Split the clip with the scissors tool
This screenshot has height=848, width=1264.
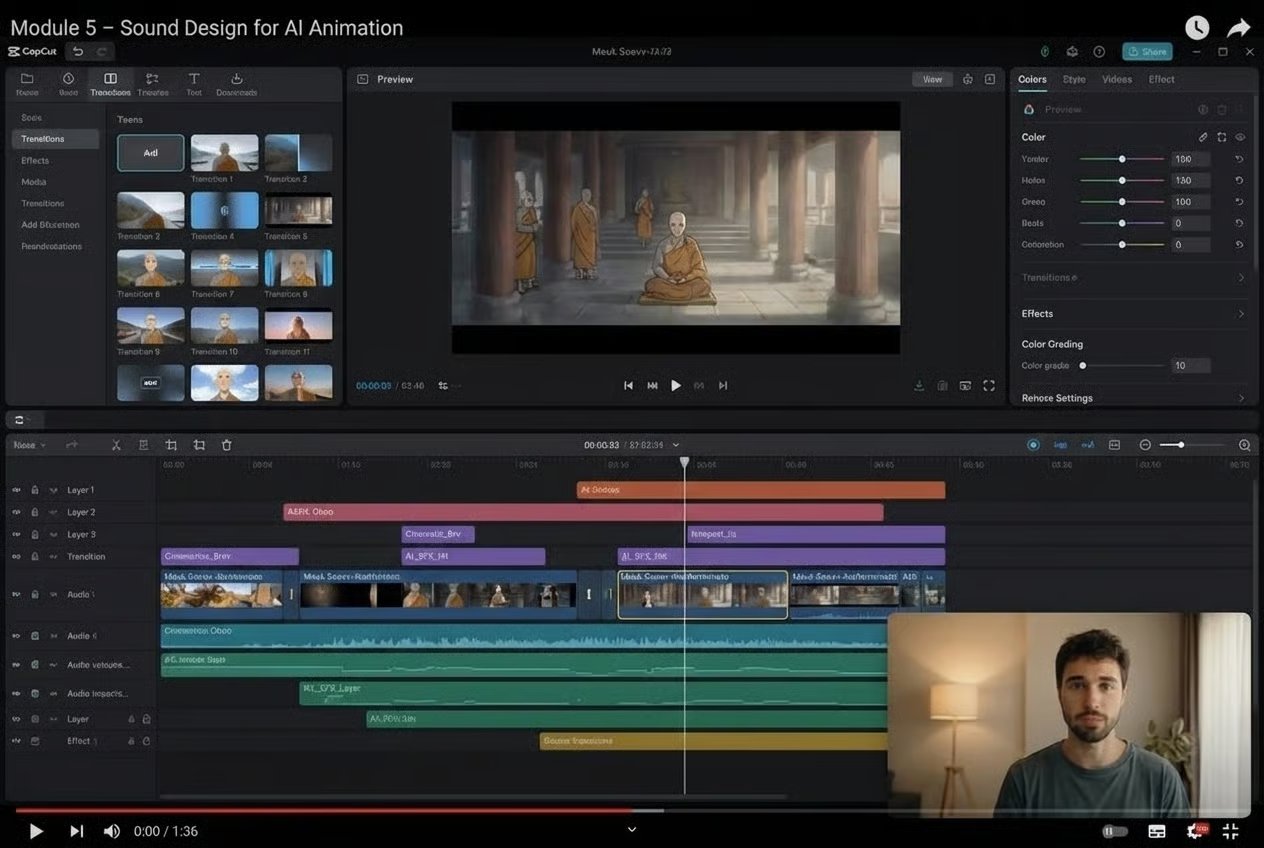(116, 444)
